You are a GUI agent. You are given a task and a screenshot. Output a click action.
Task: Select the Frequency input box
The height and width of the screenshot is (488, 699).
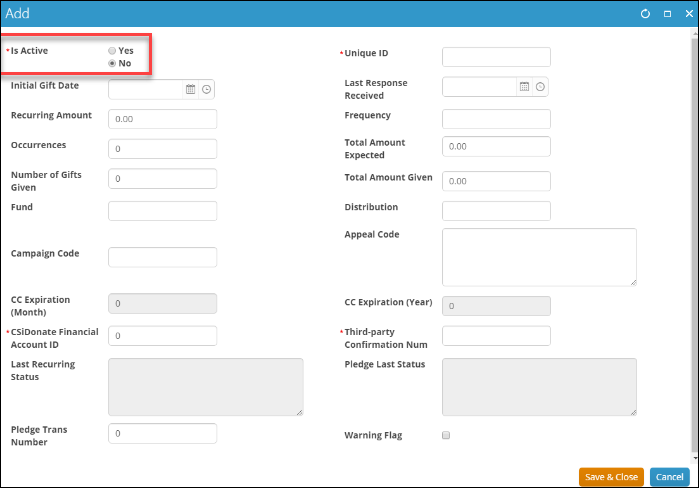(496, 119)
